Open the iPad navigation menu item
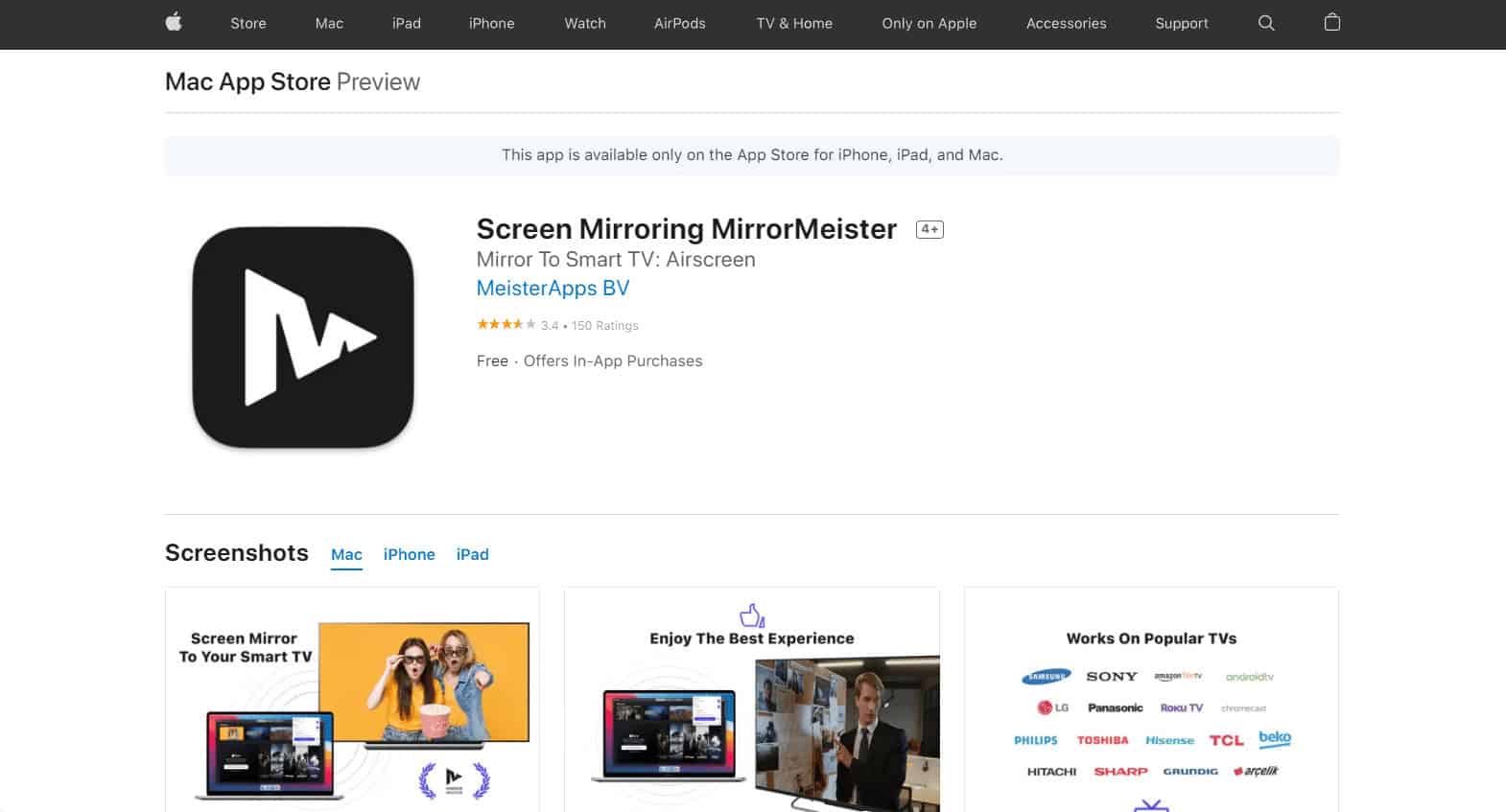 click(x=407, y=23)
